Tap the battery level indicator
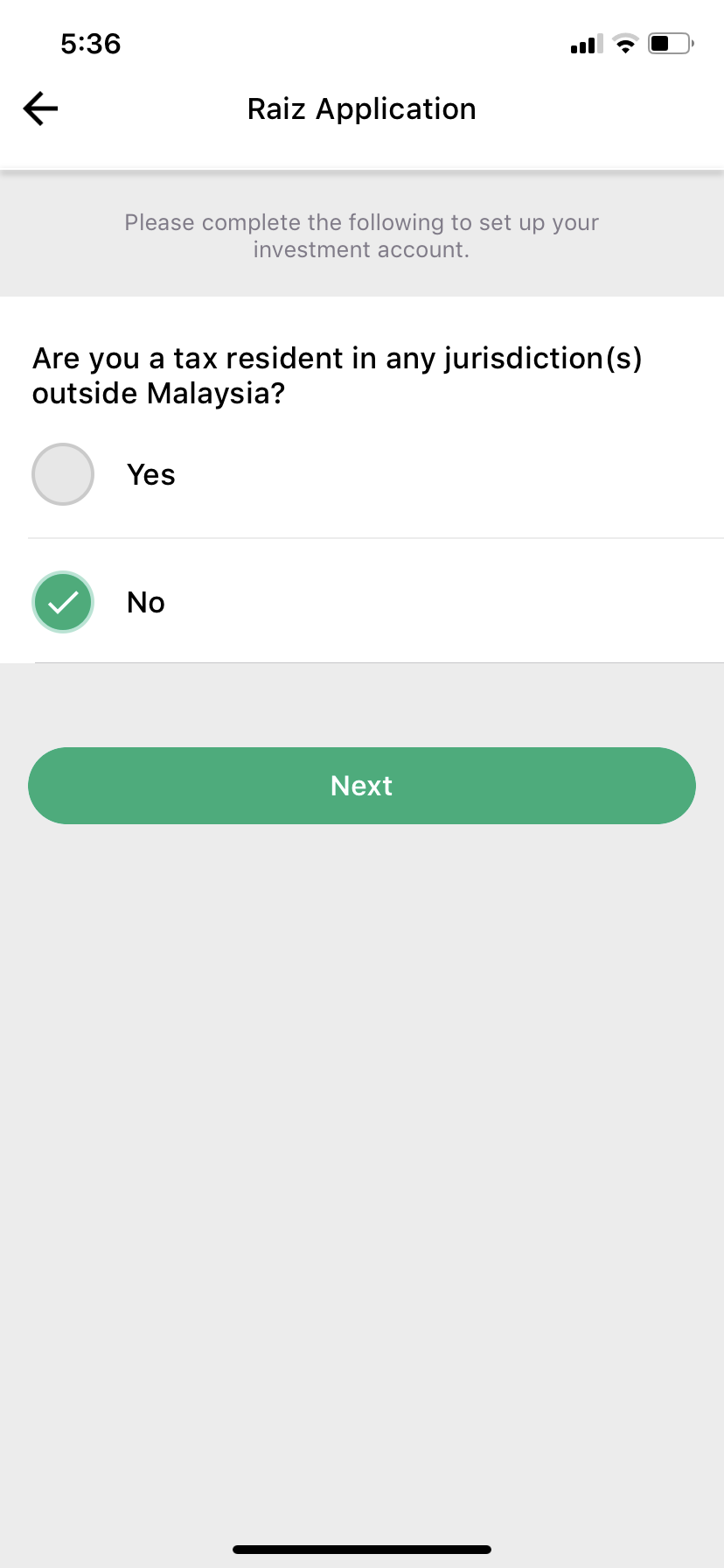724x1568 pixels. point(670,44)
